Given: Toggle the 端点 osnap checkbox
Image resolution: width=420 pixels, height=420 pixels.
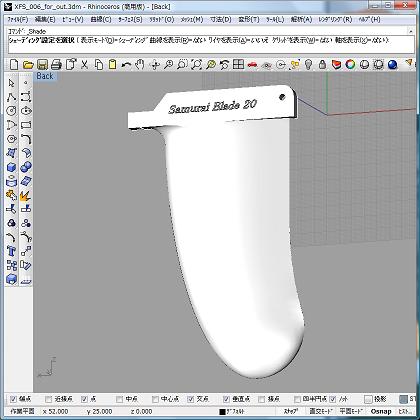Looking at the screenshot, I should tap(13, 399).
